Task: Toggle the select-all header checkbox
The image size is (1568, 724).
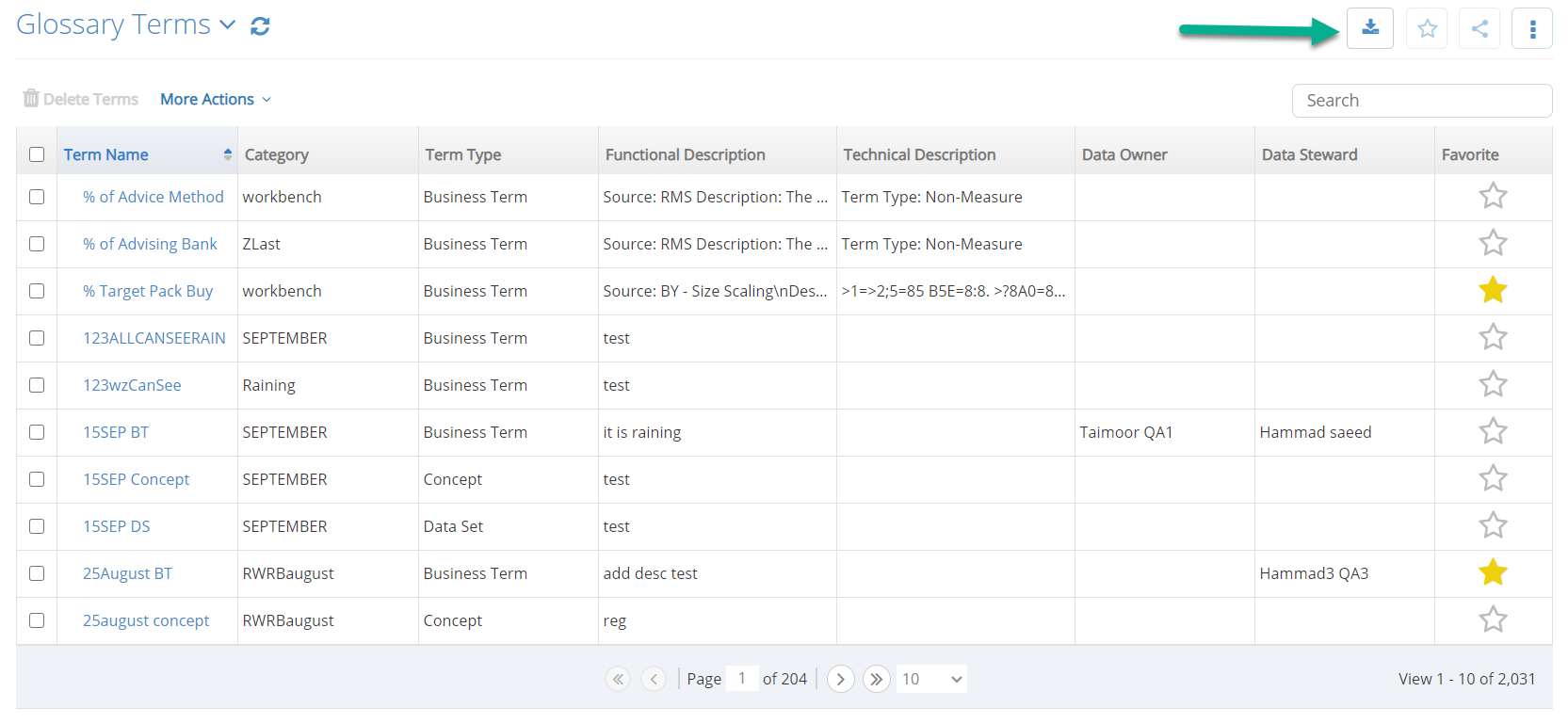Action: [37, 154]
